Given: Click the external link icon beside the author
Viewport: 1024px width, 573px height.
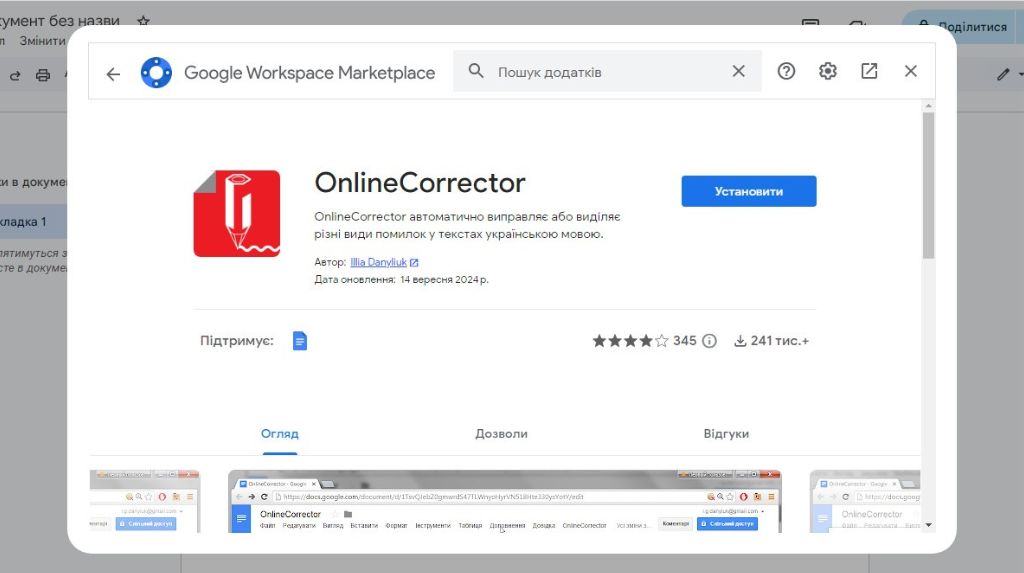Looking at the screenshot, I should click(414, 263).
